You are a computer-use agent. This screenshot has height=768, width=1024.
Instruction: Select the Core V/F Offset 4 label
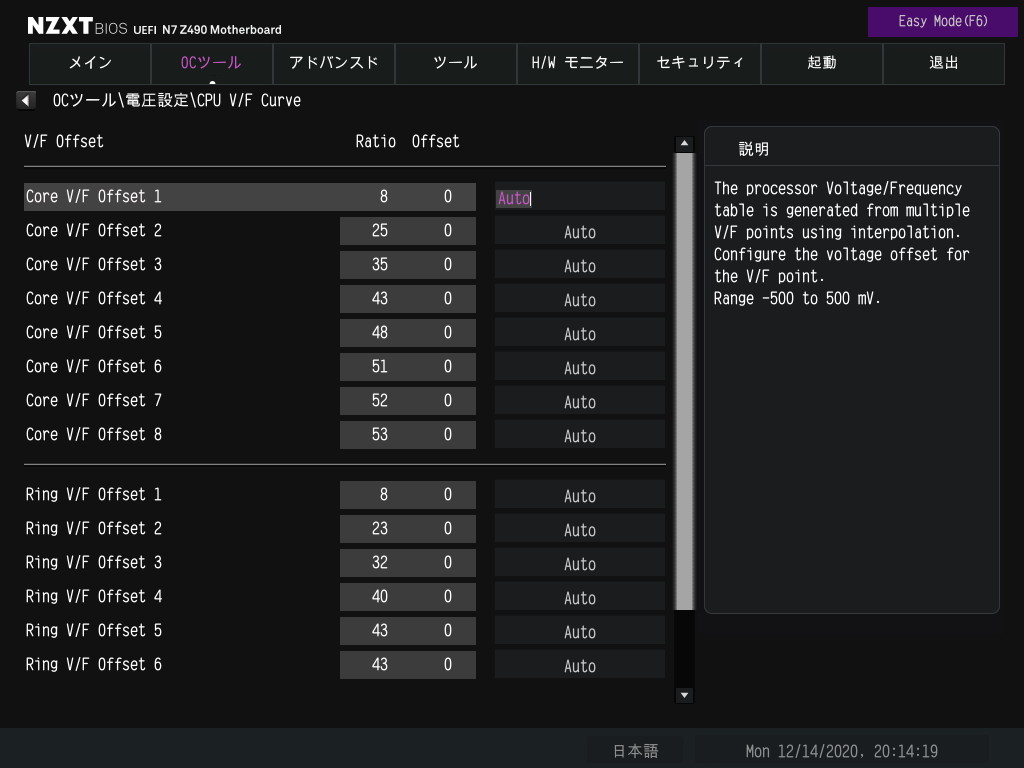pyautogui.click(x=93, y=298)
